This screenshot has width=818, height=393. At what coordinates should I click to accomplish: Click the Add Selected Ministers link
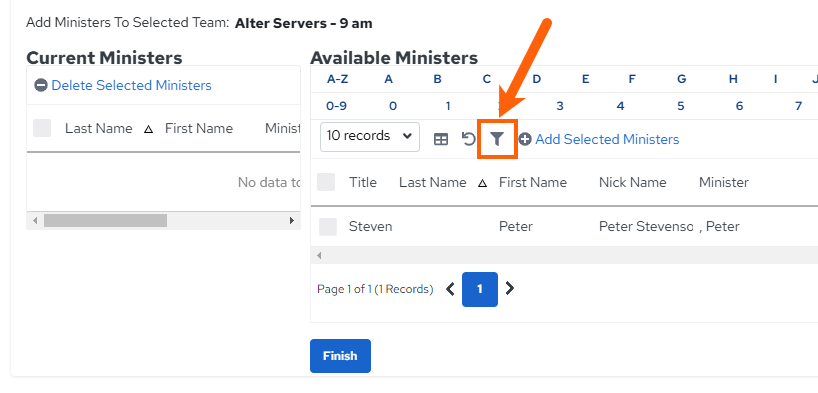click(x=607, y=139)
